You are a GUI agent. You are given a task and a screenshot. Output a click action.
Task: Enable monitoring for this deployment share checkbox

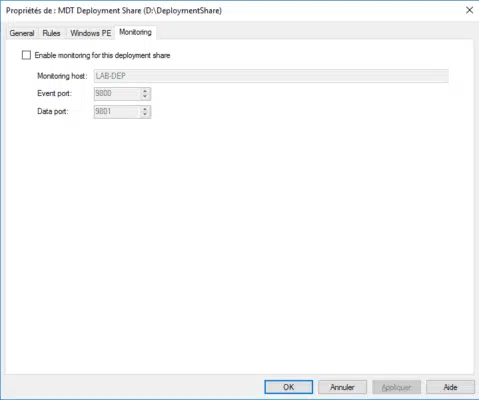[x=26, y=55]
